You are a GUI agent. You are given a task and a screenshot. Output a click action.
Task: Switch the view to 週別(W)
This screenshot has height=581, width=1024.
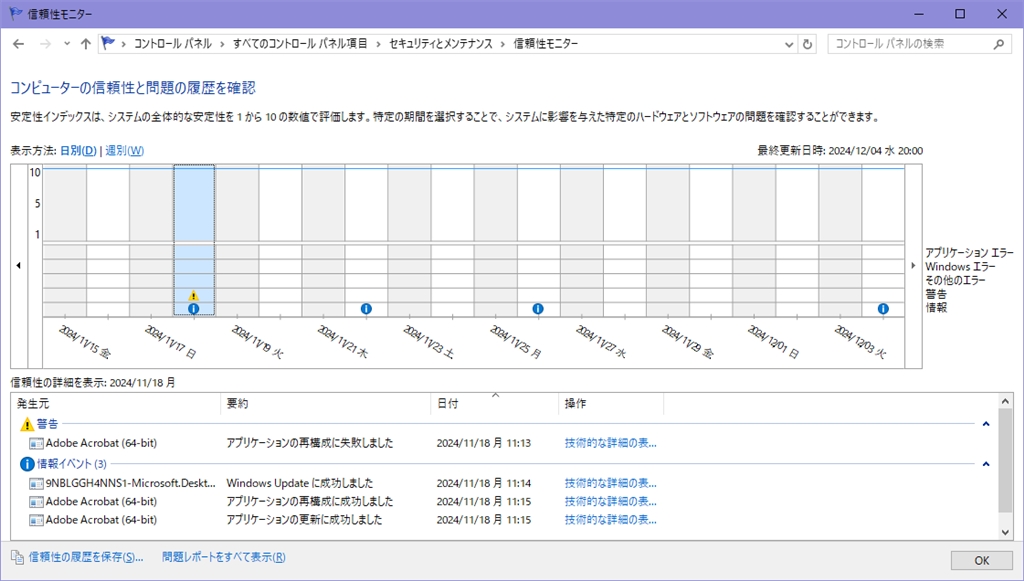tap(124, 151)
